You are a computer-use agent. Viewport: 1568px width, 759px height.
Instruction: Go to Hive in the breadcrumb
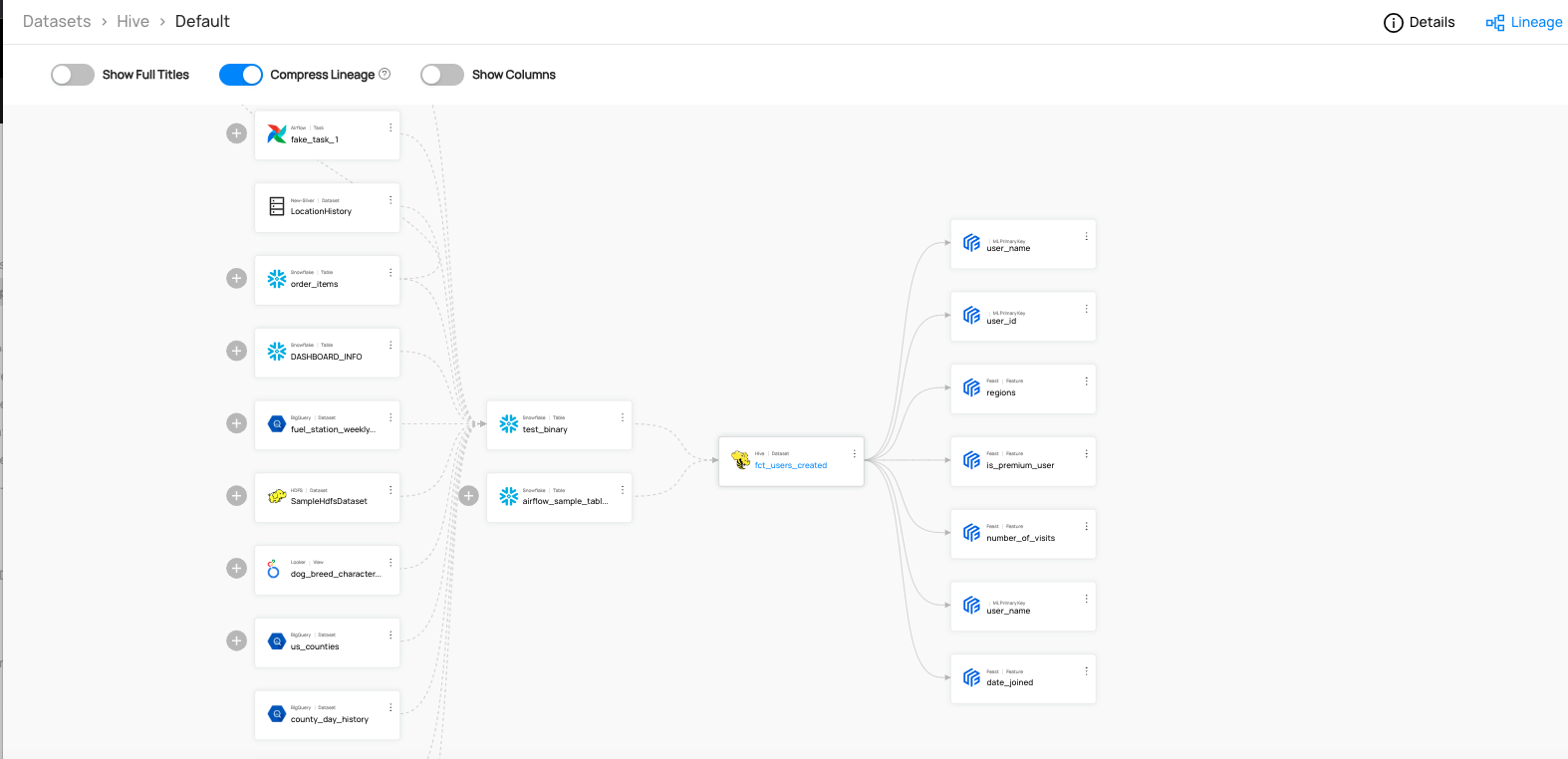click(132, 21)
